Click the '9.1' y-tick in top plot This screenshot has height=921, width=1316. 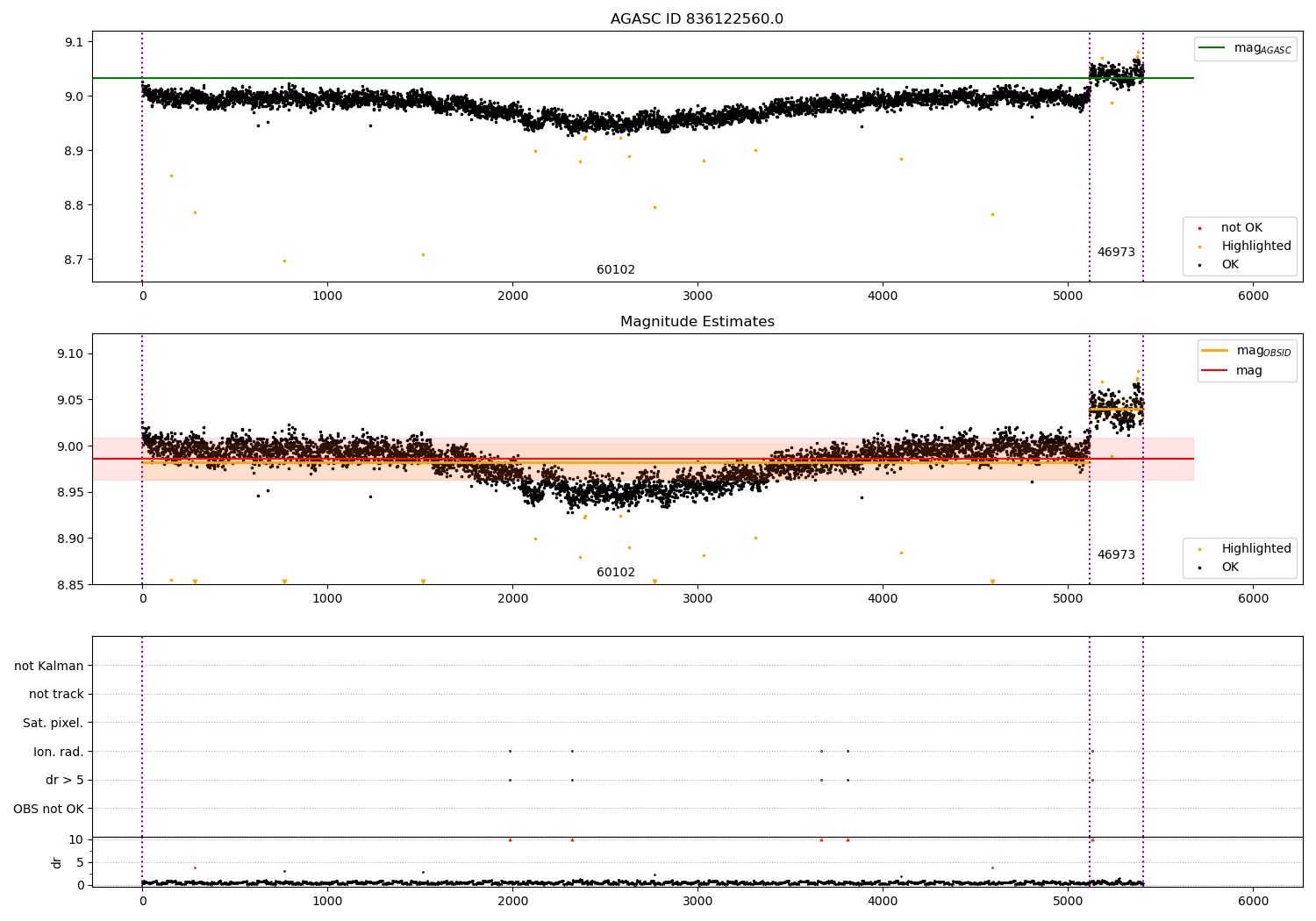[x=74, y=42]
